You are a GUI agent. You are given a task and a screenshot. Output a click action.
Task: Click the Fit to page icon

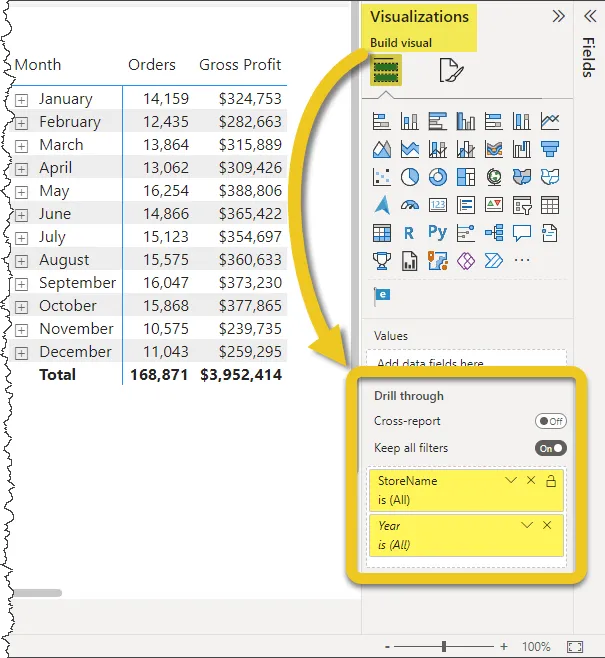[x=575, y=647]
